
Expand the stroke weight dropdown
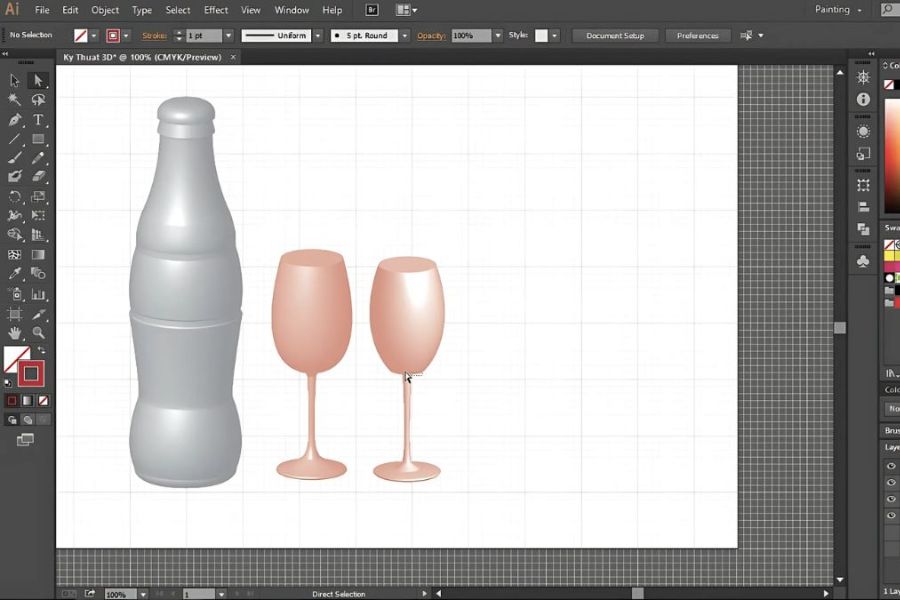(228, 36)
